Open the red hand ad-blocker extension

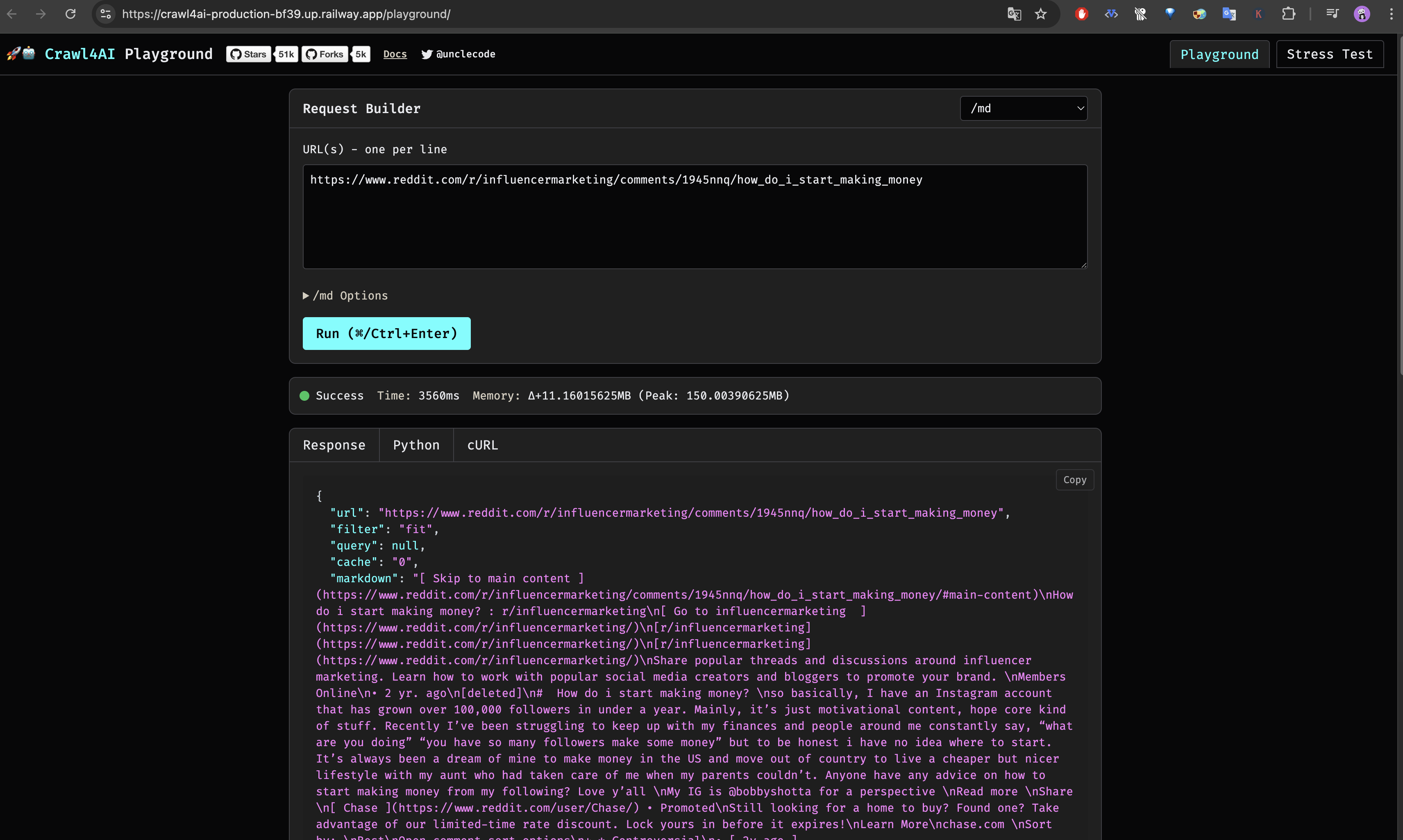1081,14
